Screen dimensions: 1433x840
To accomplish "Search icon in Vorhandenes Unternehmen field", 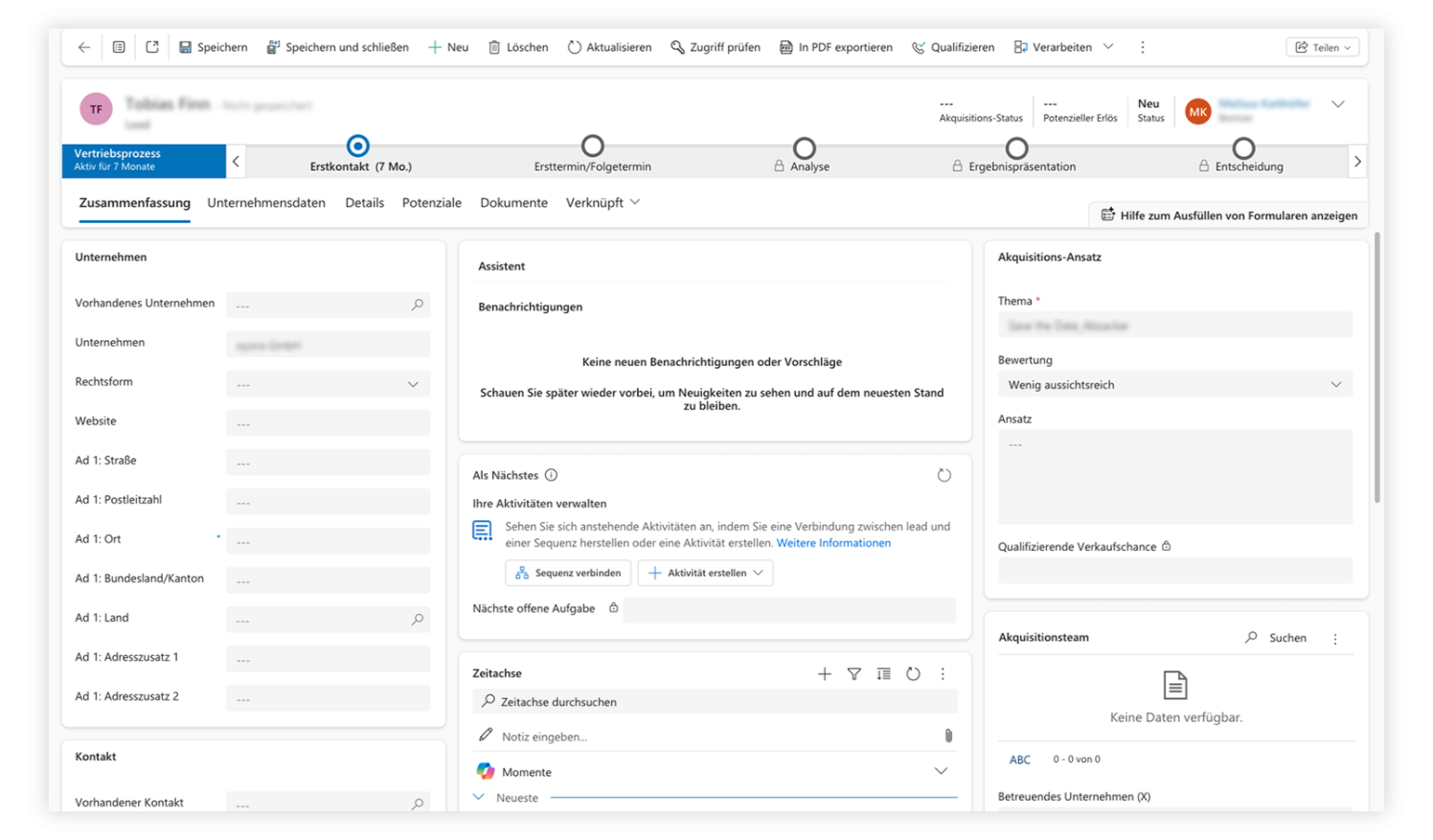I will (x=418, y=305).
